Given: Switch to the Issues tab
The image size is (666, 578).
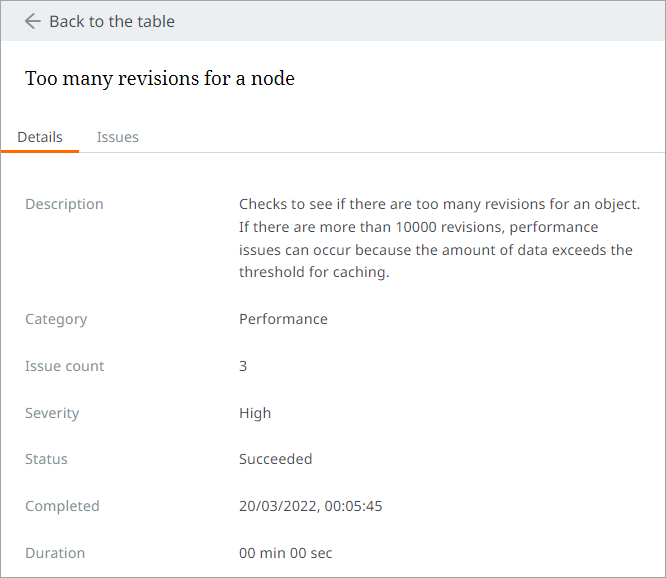Looking at the screenshot, I should click(x=117, y=137).
